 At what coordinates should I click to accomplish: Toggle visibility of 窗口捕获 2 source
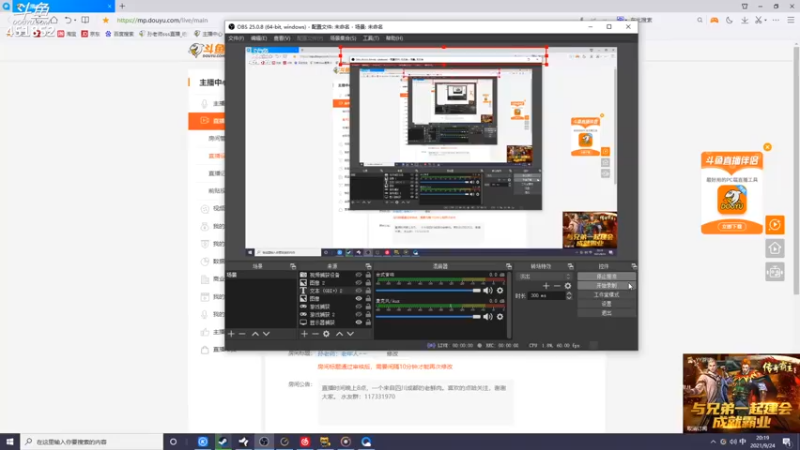(359, 315)
